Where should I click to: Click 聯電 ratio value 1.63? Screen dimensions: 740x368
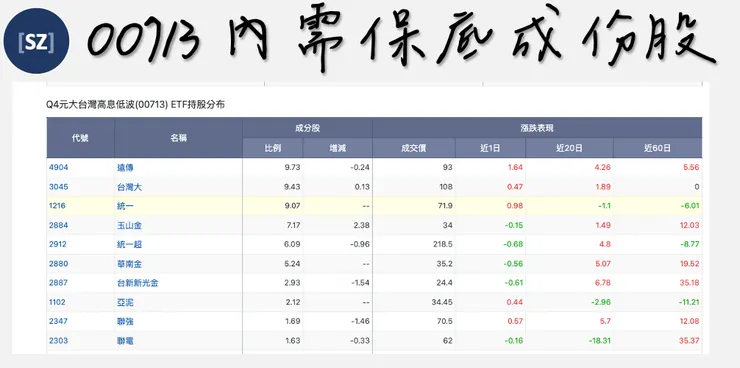pos(293,340)
